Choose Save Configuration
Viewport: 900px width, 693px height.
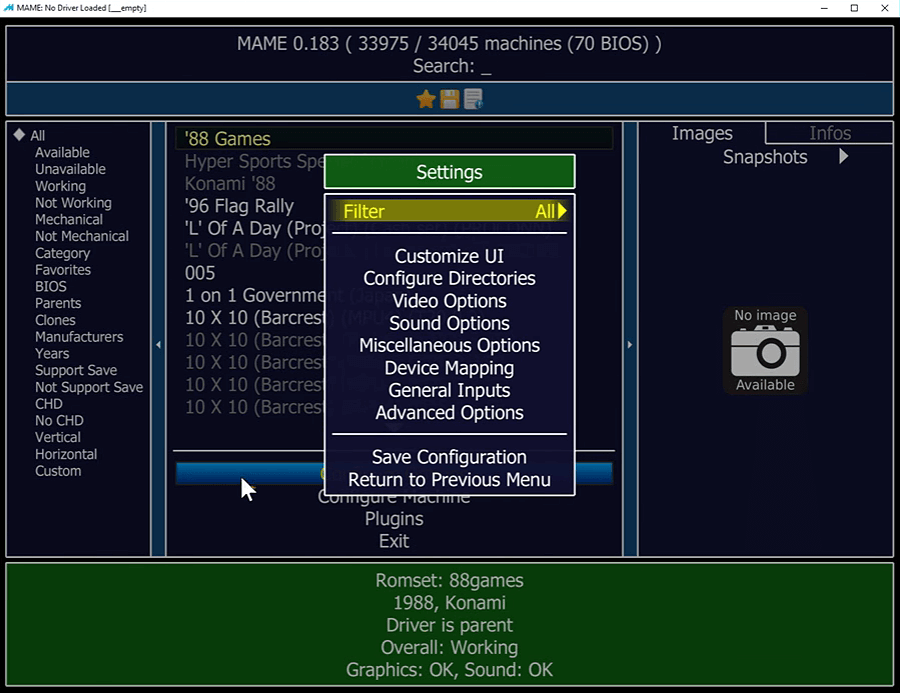tap(449, 457)
